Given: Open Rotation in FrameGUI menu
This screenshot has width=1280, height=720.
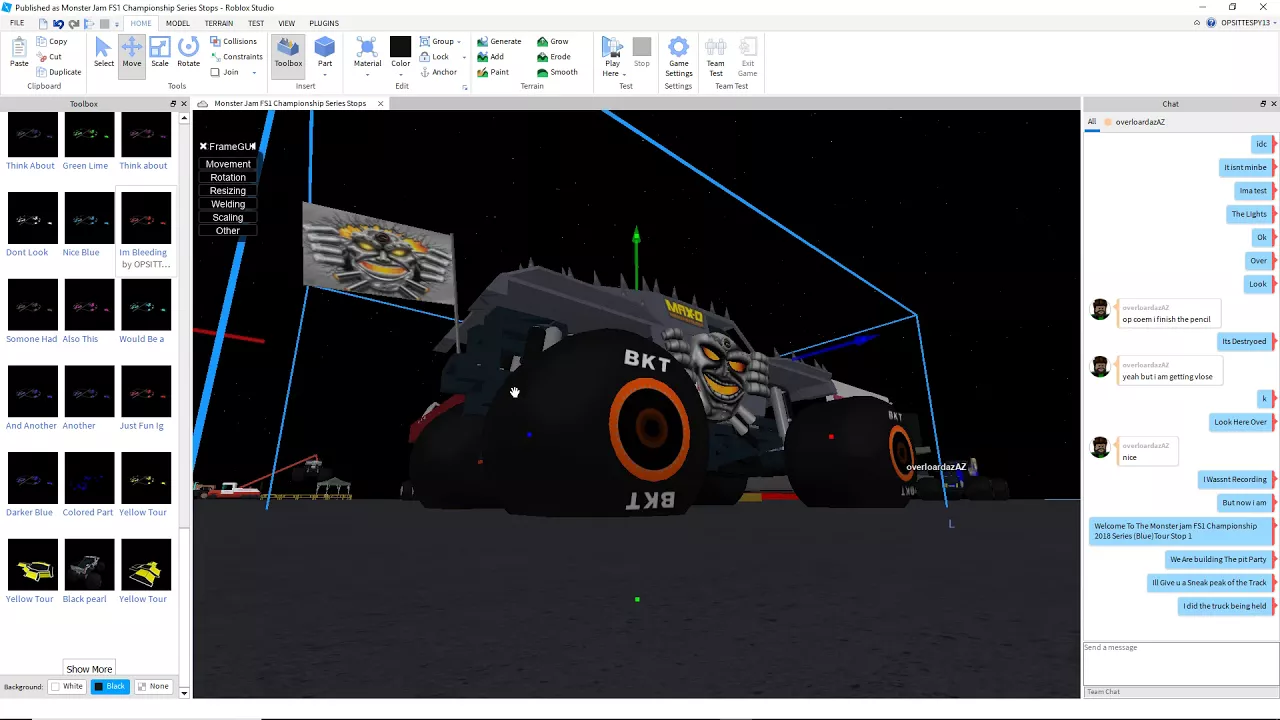Looking at the screenshot, I should coord(228,177).
